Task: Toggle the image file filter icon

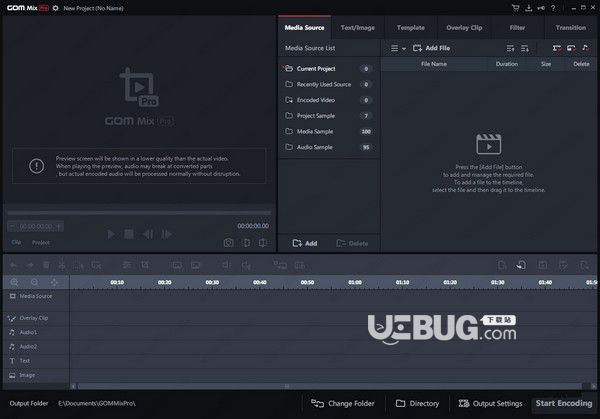Action: (571, 48)
